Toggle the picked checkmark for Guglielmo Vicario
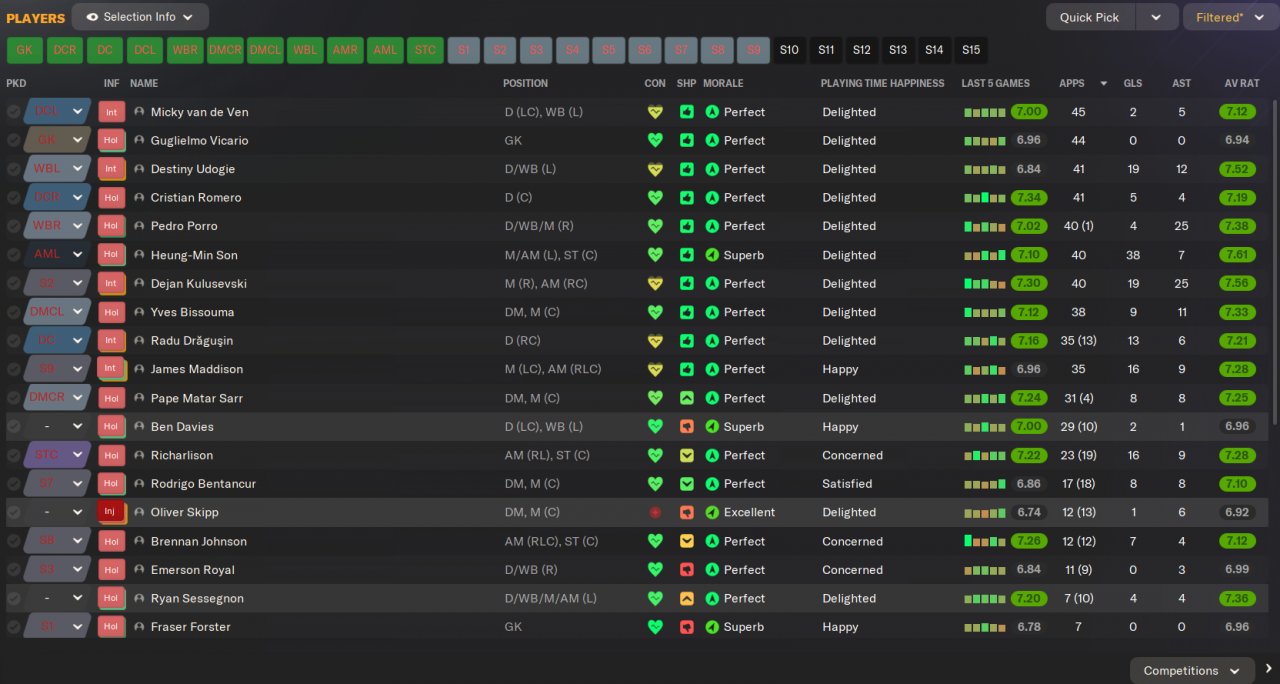This screenshot has width=1280, height=684. [x=13, y=140]
